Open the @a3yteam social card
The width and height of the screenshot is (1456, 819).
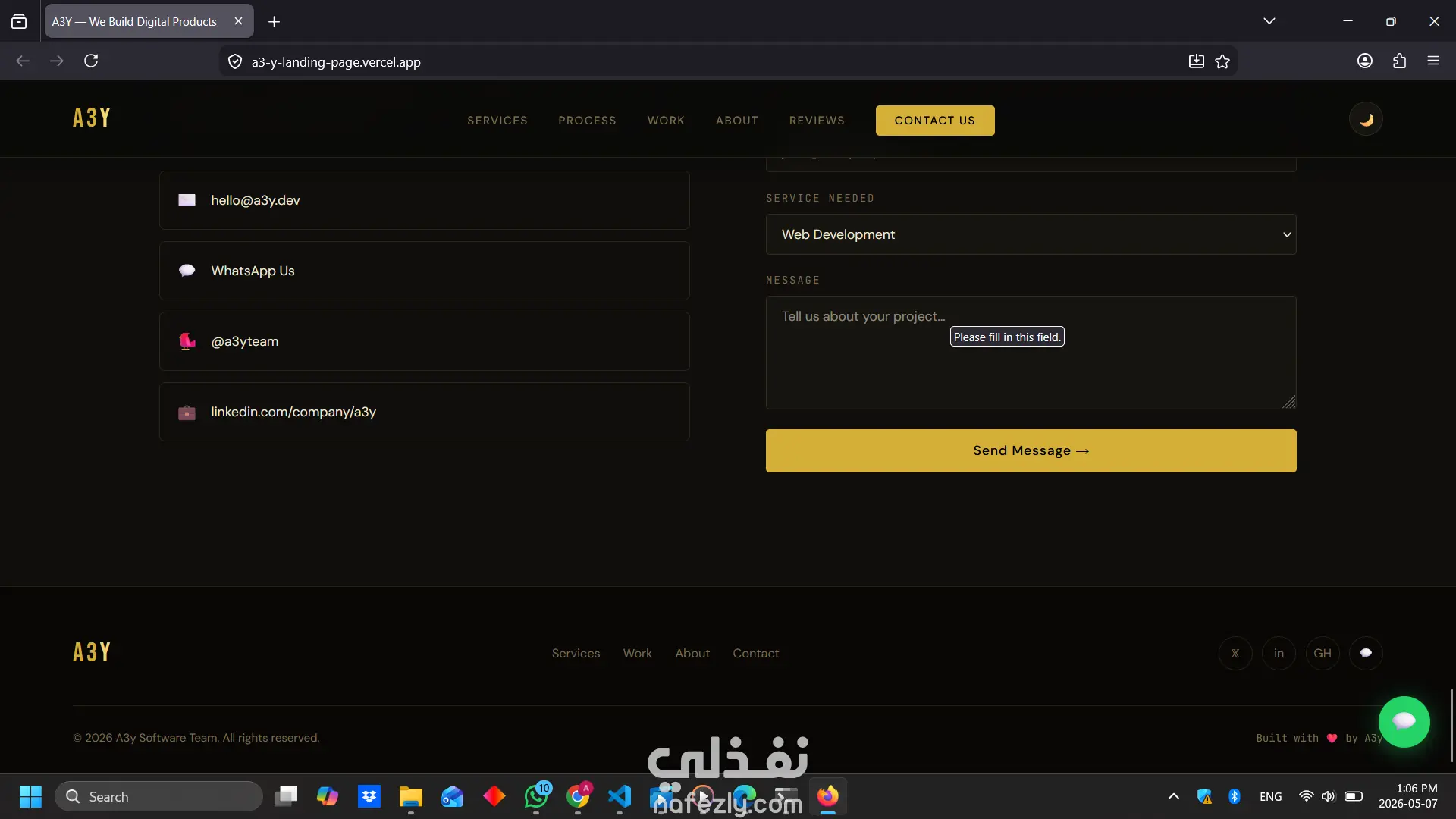425,341
